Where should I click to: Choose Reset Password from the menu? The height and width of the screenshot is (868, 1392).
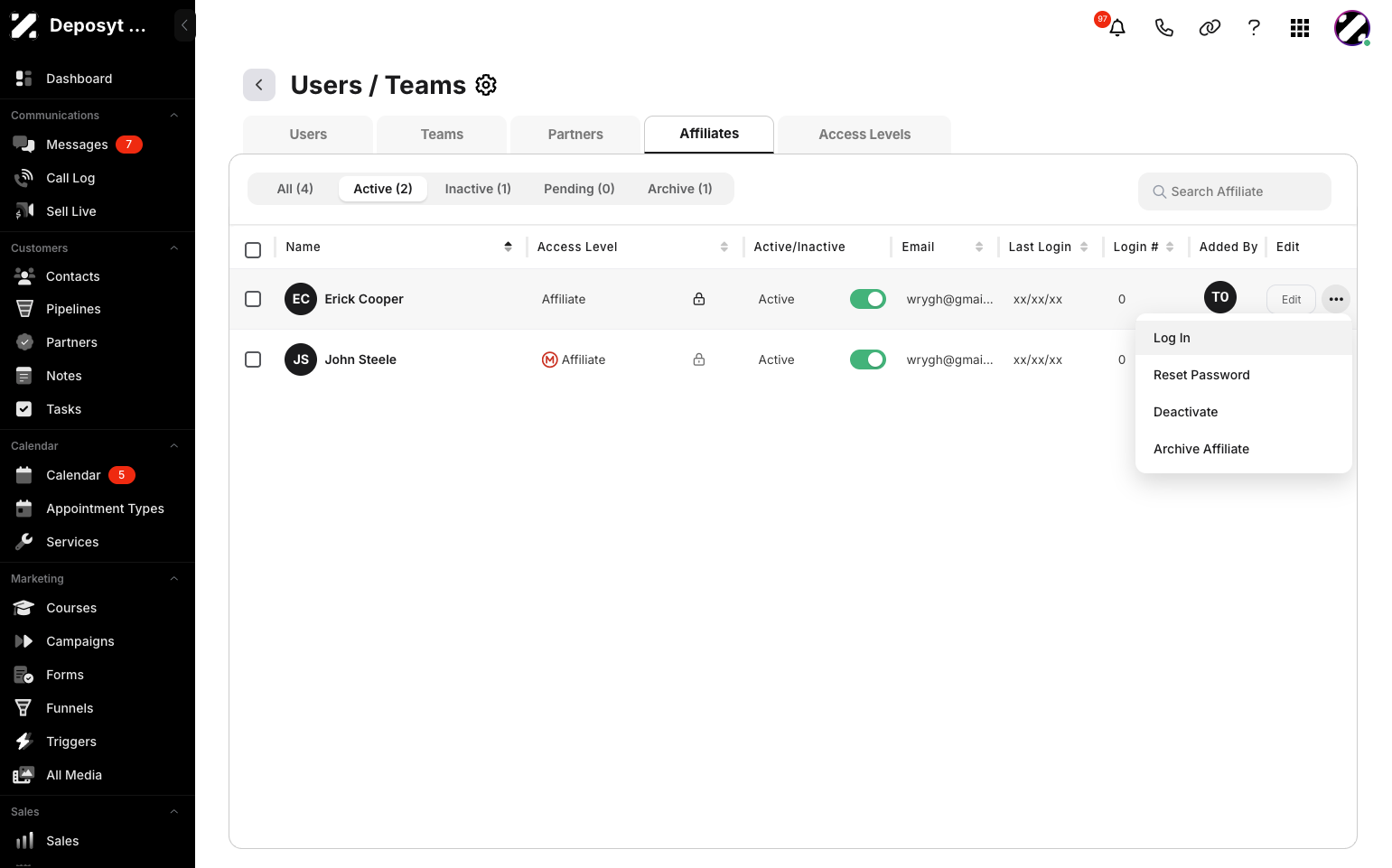click(x=1244, y=375)
